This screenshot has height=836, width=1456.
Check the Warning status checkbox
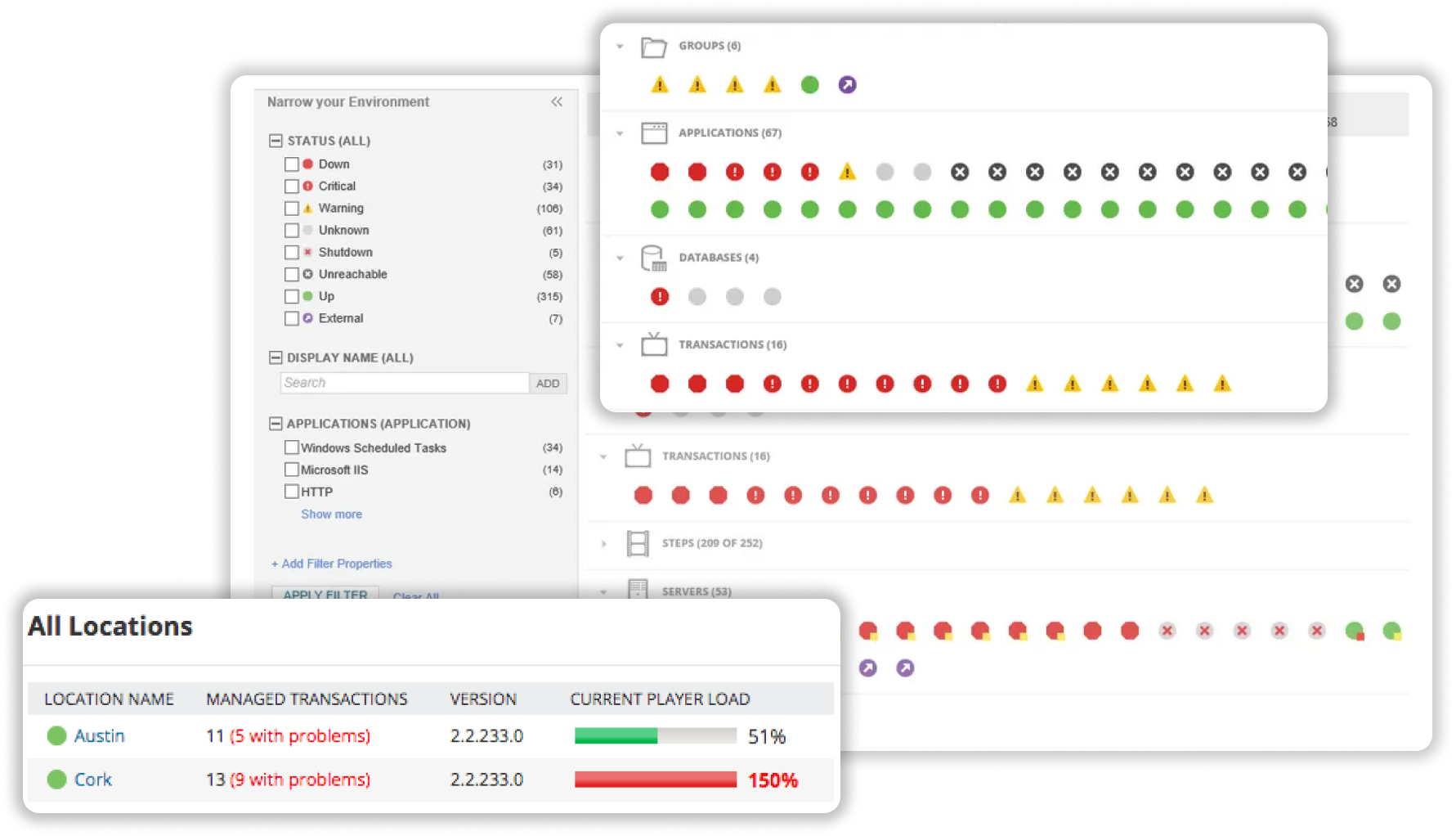coord(291,209)
